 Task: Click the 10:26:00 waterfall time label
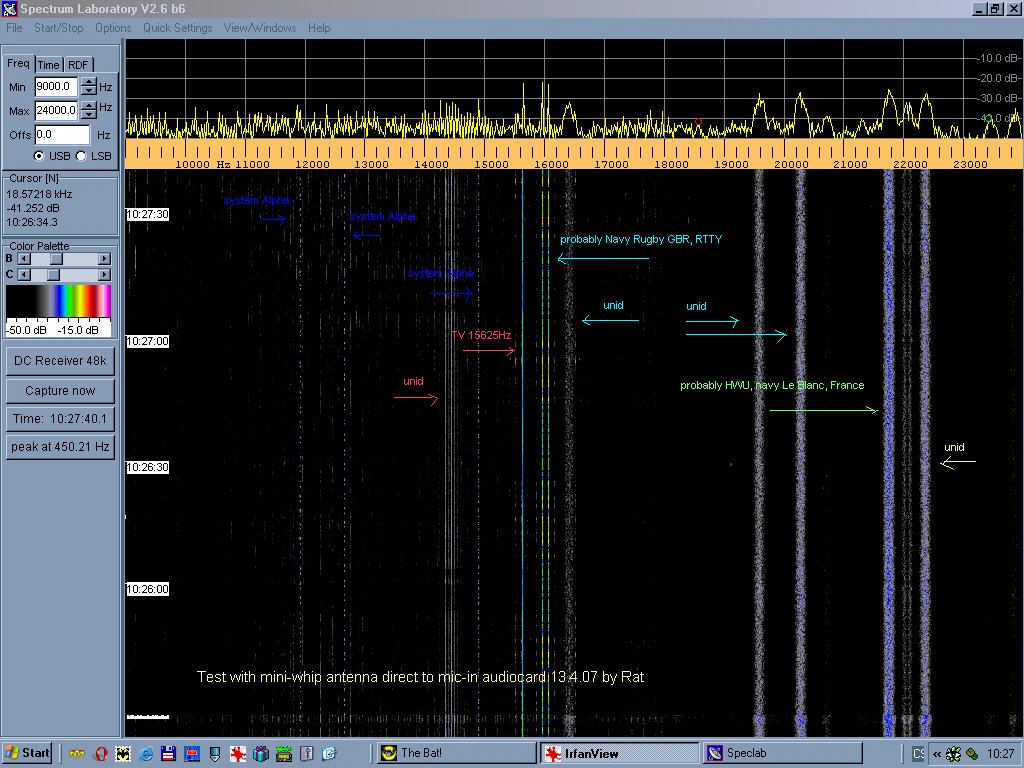[148, 589]
